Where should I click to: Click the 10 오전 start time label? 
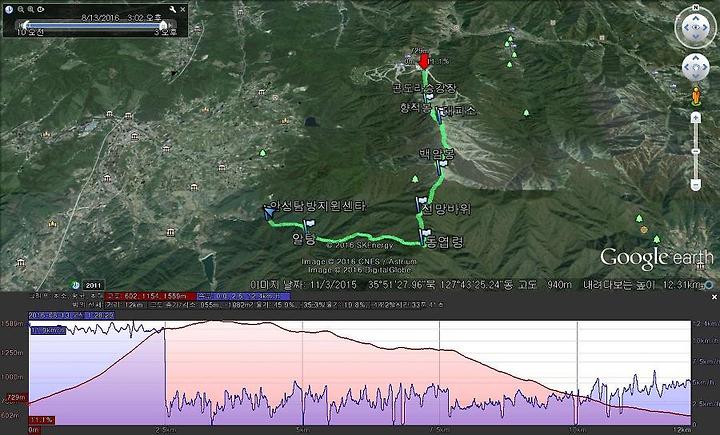pyautogui.click(x=30, y=33)
